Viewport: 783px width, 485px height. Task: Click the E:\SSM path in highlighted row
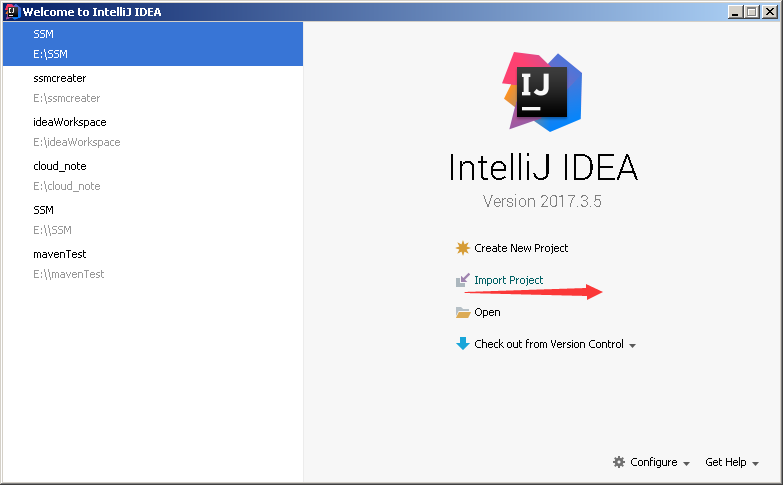(x=50, y=54)
